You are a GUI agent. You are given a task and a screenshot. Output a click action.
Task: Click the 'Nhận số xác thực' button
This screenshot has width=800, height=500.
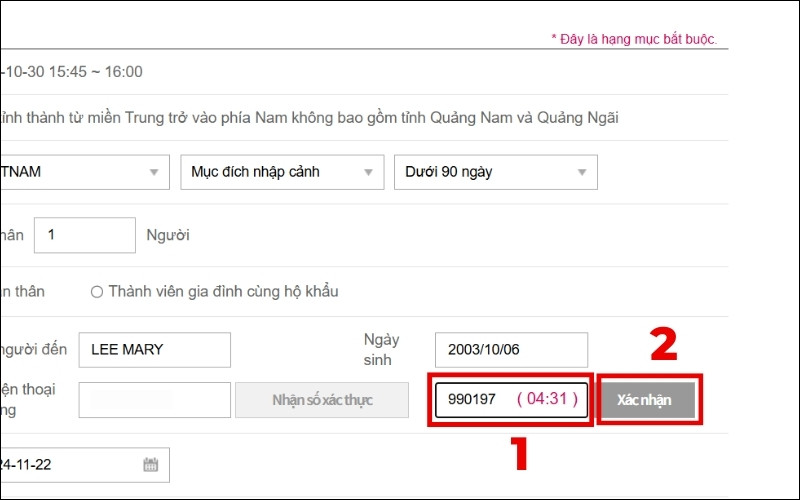point(322,400)
